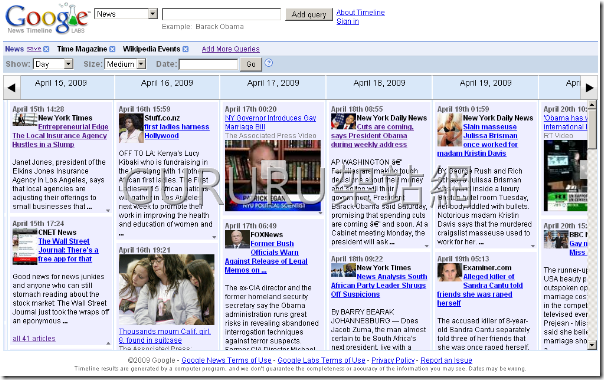The height and width of the screenshot is (380, 604).
Task: Open Google News Terms of Use link
Action: point(226,360)
